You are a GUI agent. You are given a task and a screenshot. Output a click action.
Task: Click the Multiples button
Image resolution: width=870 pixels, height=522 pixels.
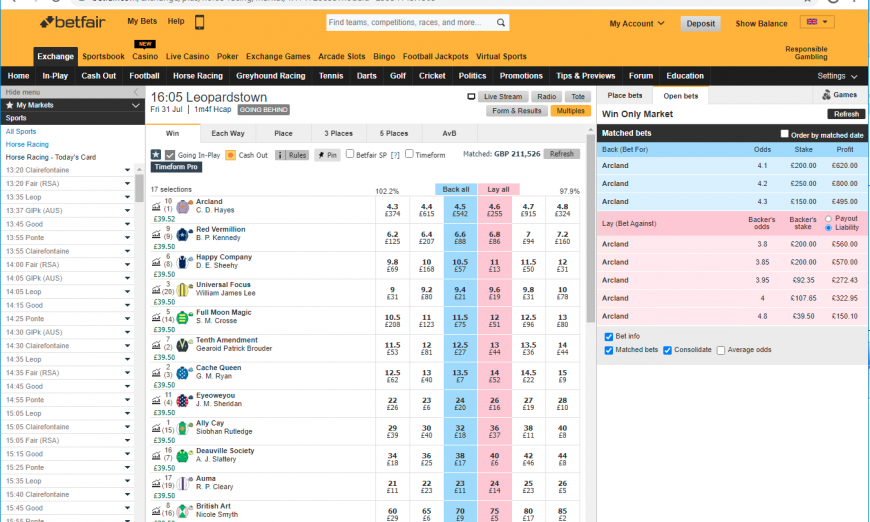tap(570, 111)
